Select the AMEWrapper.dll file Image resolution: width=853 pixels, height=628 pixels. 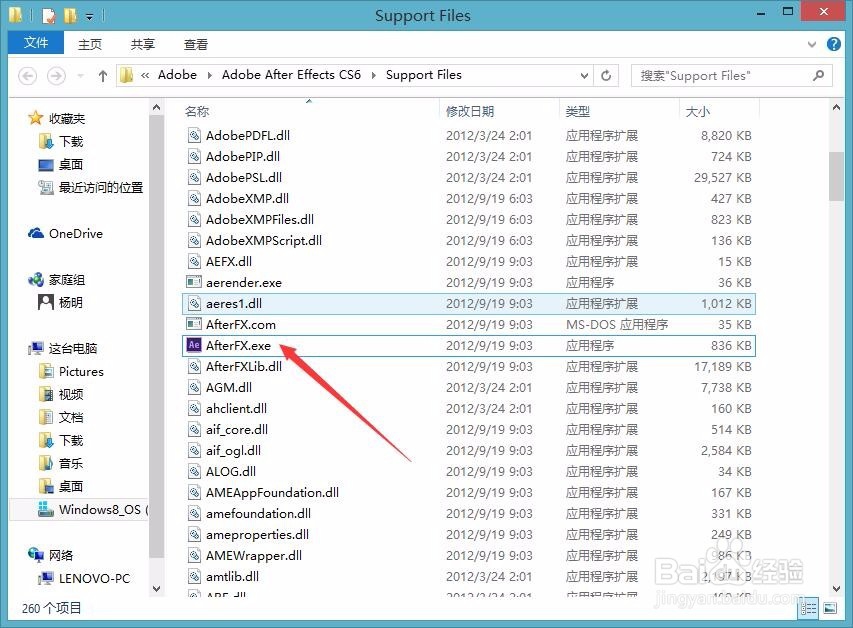(468, 556)
